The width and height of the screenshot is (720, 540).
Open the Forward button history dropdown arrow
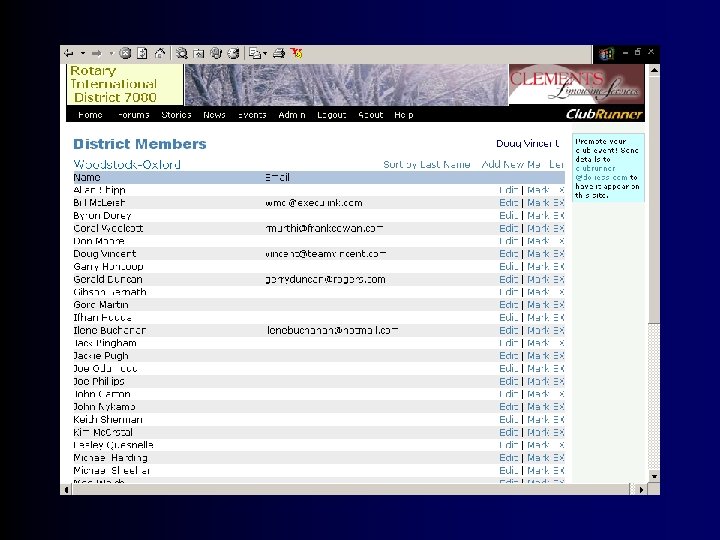(x=111, y=54)
